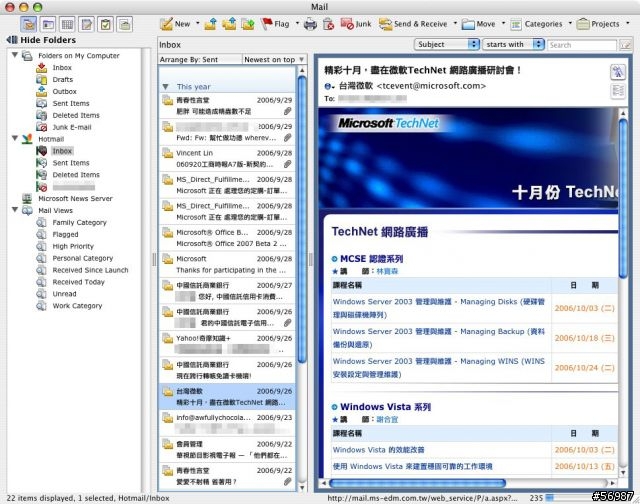Open dropdown arrow next to New
640x504 pixels.
(x=198, y=23)
